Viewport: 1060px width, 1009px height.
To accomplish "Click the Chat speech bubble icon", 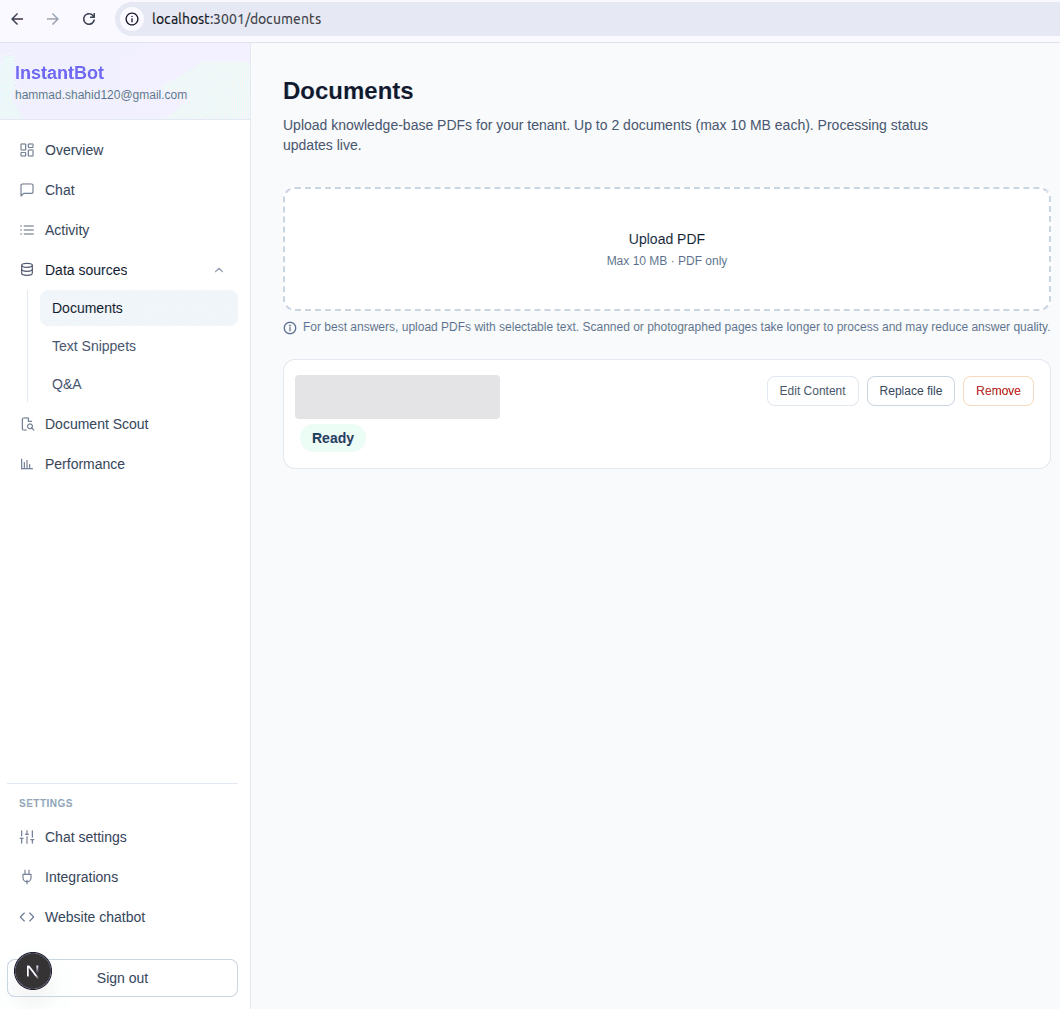I will point(26,190).
